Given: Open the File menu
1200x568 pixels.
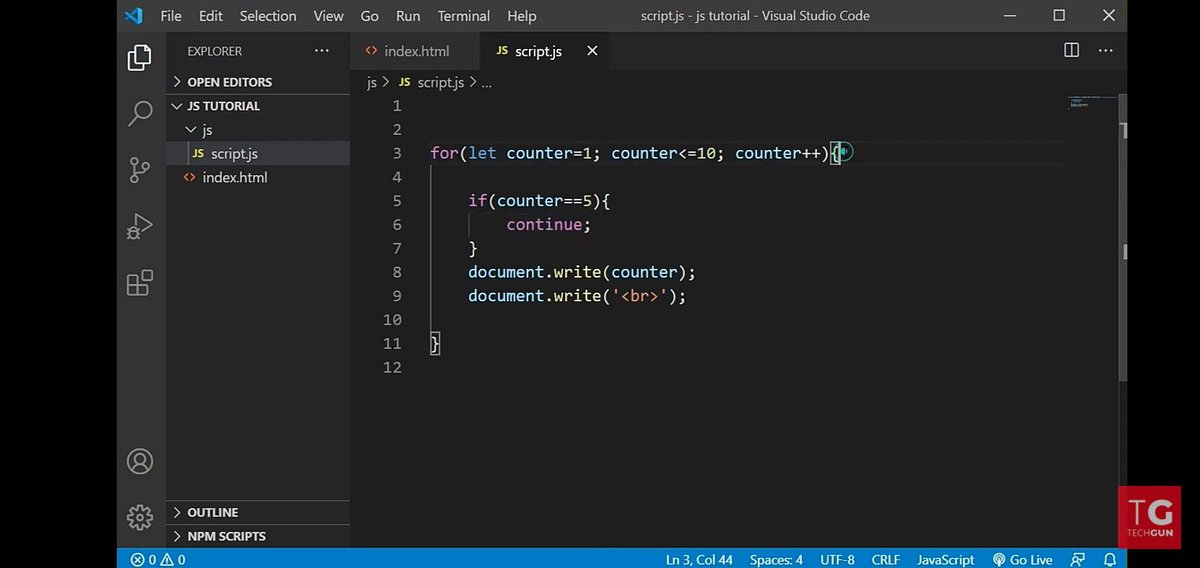Looking at the screenshot, I should point(171,16).
